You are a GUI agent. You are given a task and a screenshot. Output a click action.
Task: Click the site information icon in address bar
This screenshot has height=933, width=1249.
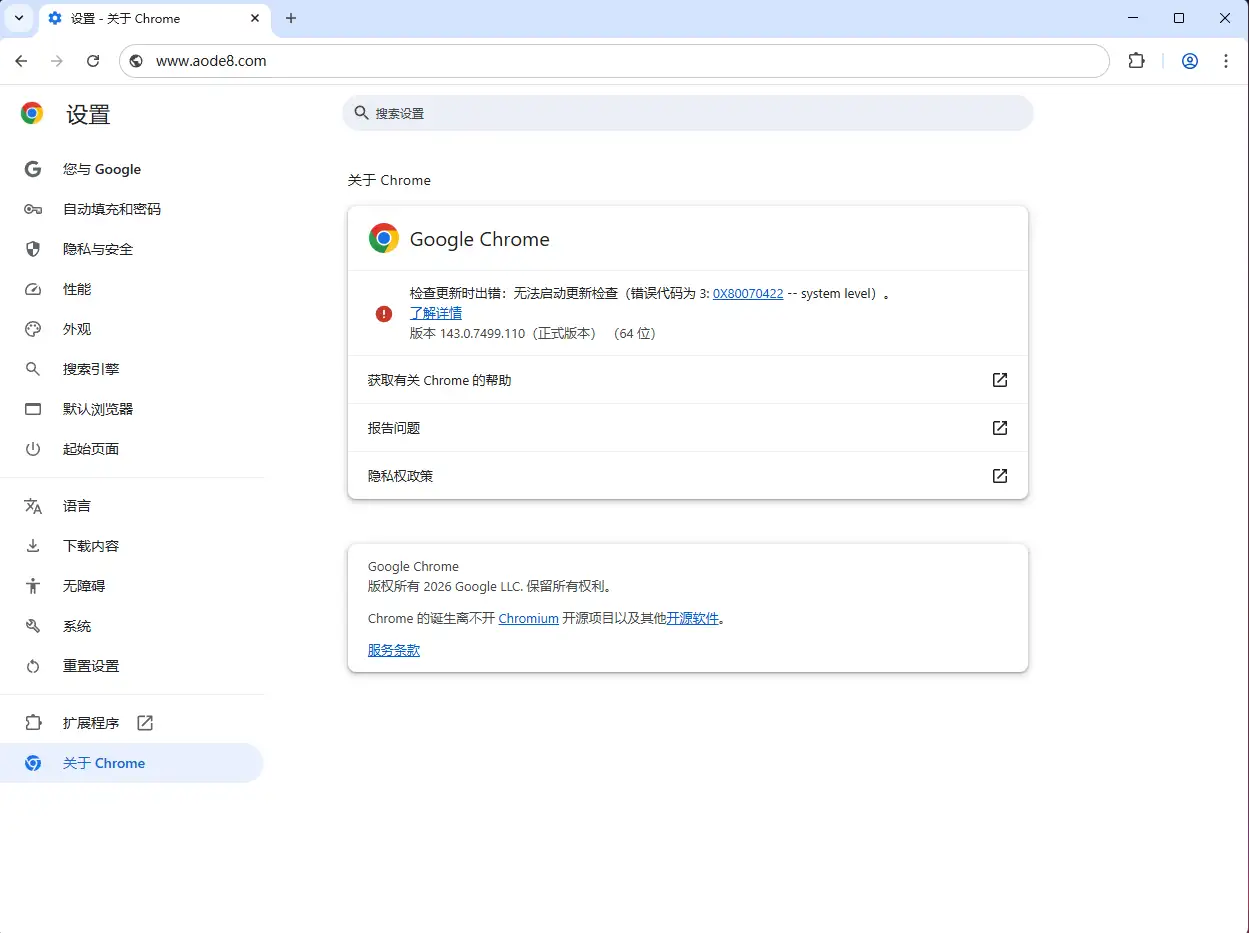[137, 61]
